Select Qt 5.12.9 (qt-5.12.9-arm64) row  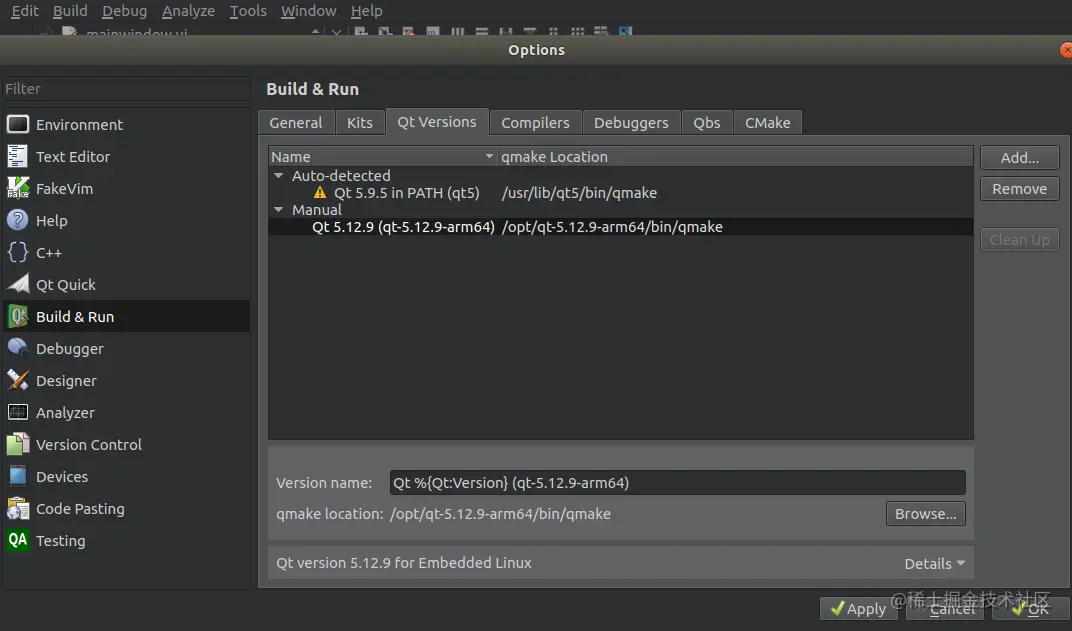click(x=621, y=227)
